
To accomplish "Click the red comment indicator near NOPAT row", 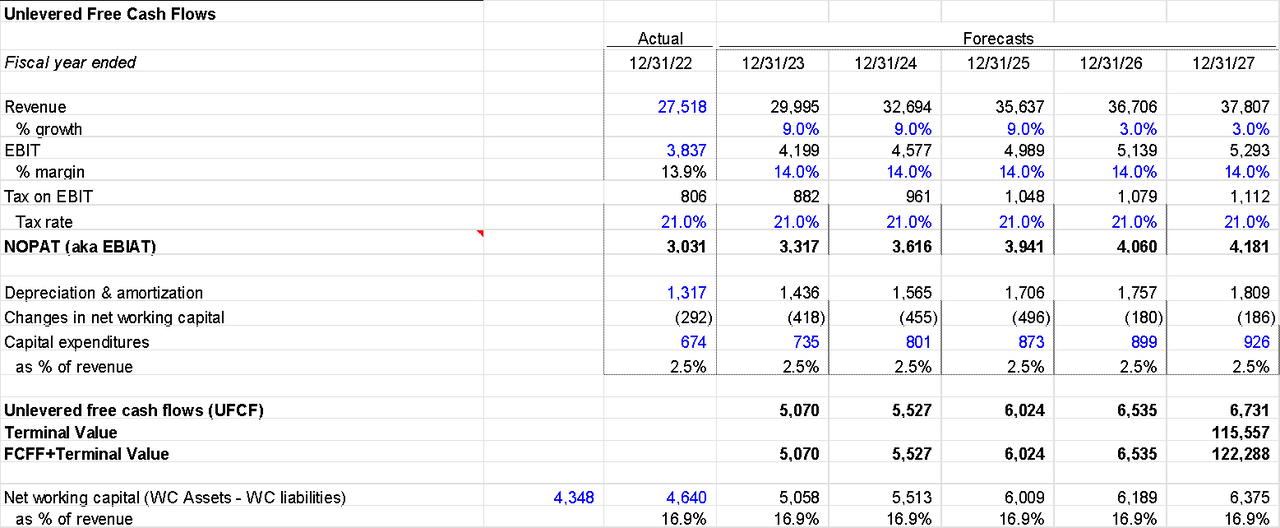I will pyautogui.click(x=479, y=234).
